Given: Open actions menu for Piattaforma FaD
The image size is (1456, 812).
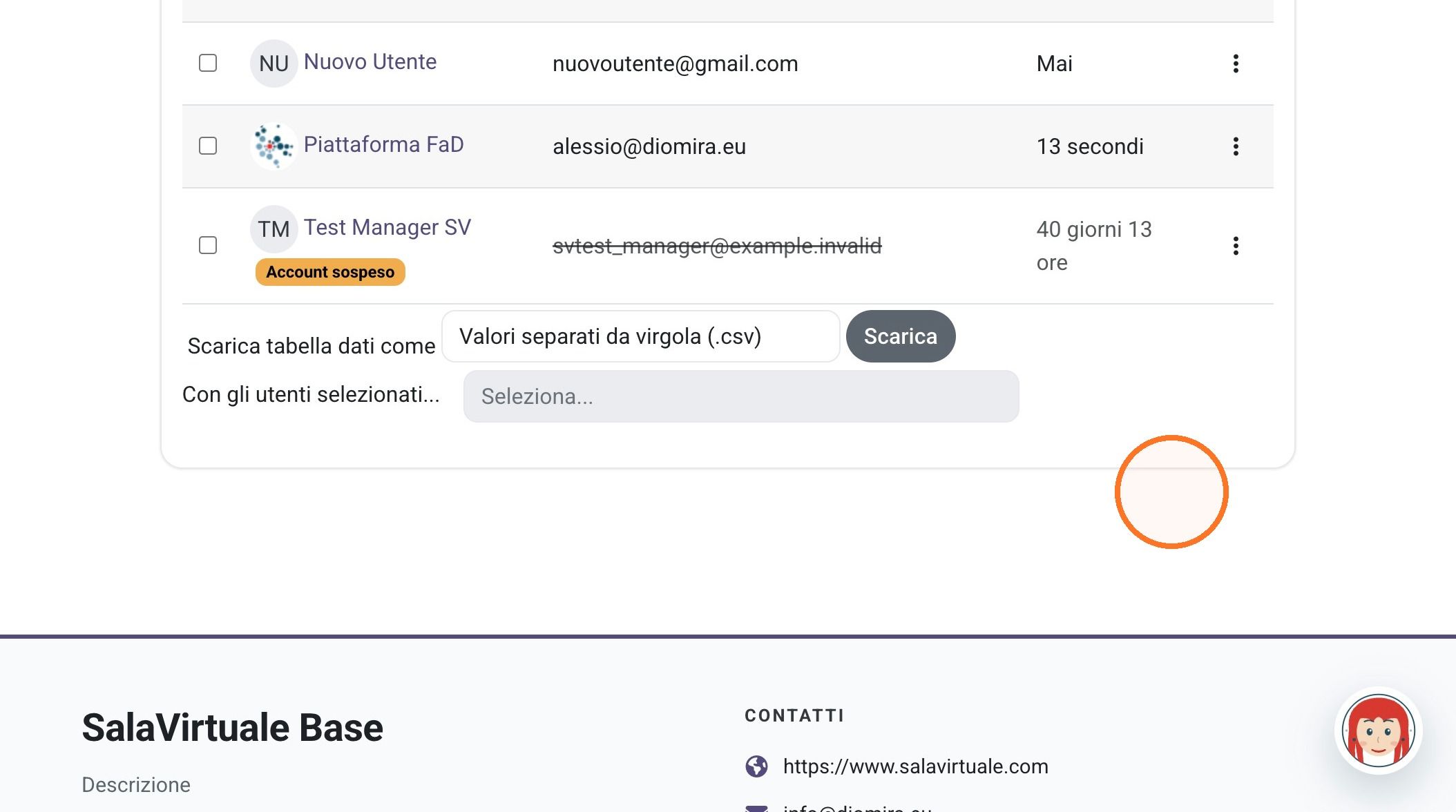Looking at the screenshot, I should [1236, 146].
